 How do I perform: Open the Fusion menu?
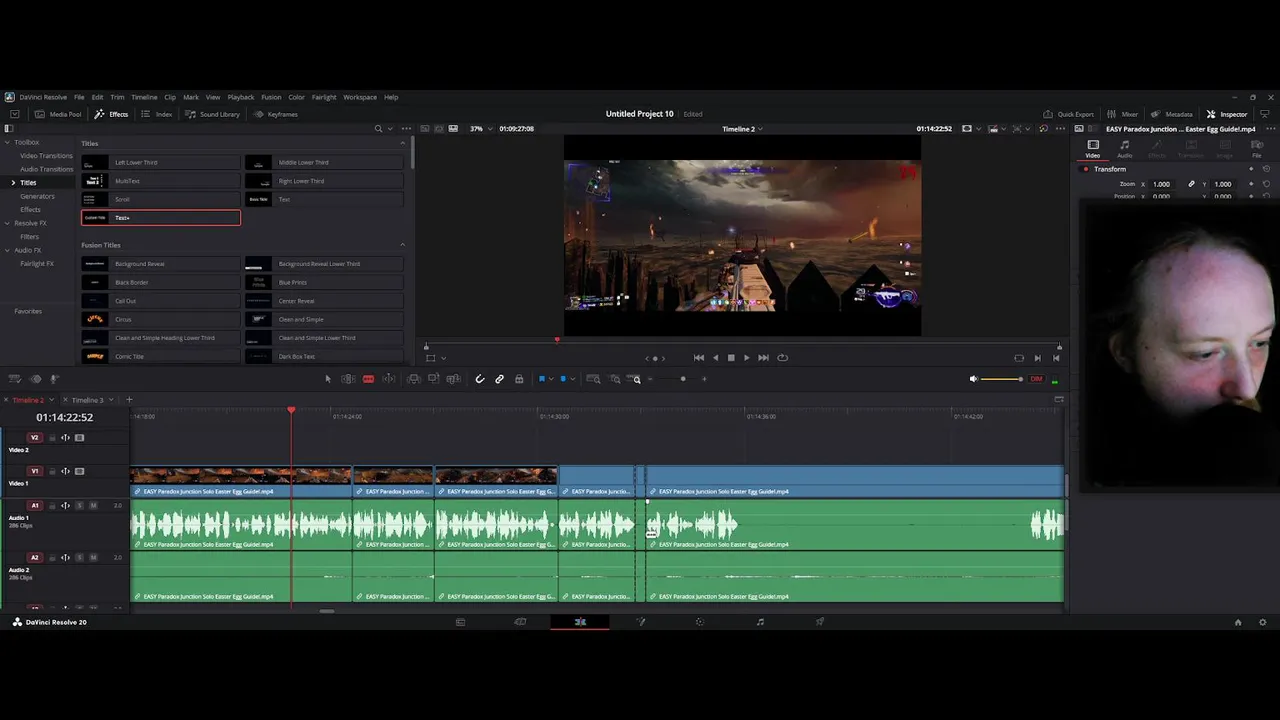[x=271, y=97]
